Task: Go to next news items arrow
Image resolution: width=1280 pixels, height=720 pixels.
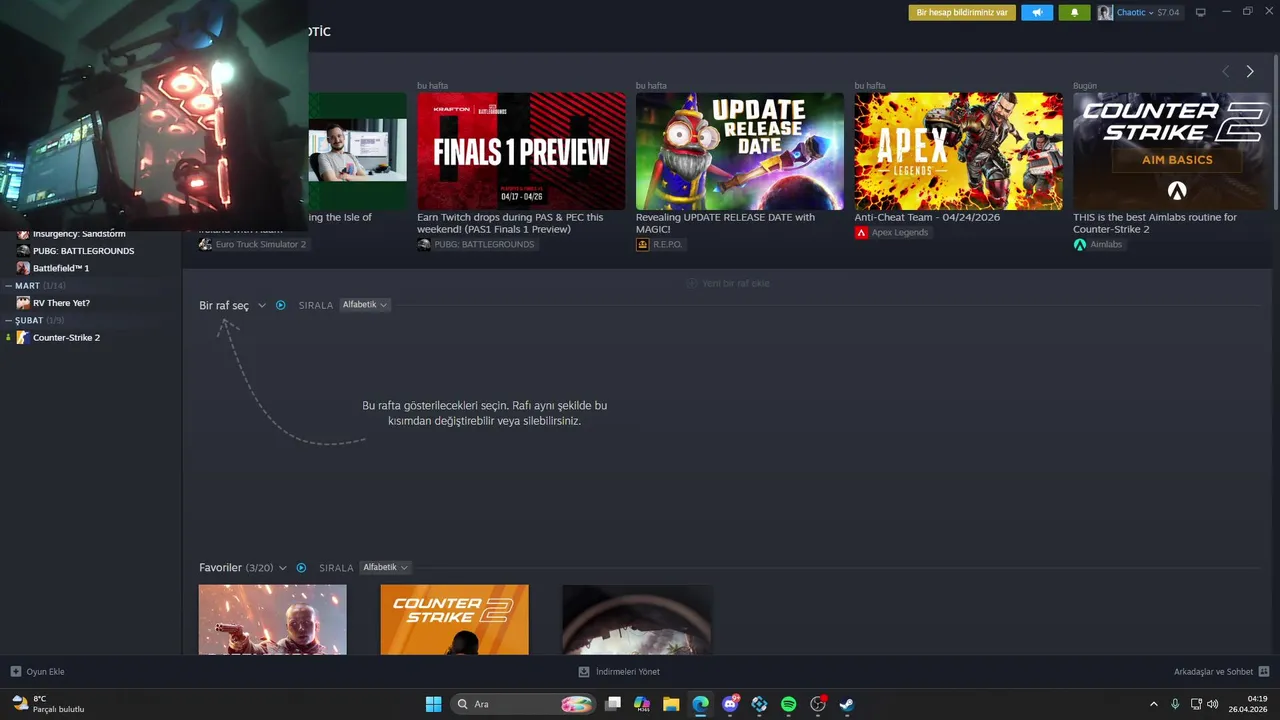Action: [1250, 71]
